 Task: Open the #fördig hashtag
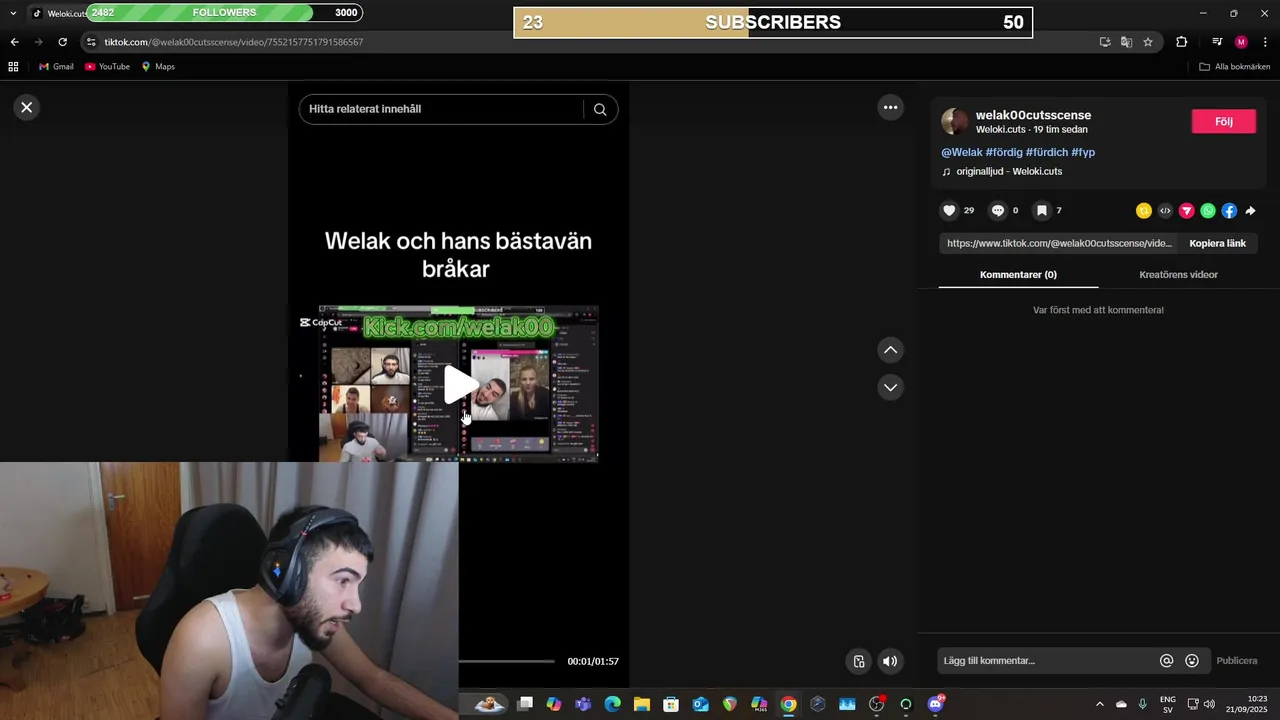pyautogui.click(x=1004, y=152)
